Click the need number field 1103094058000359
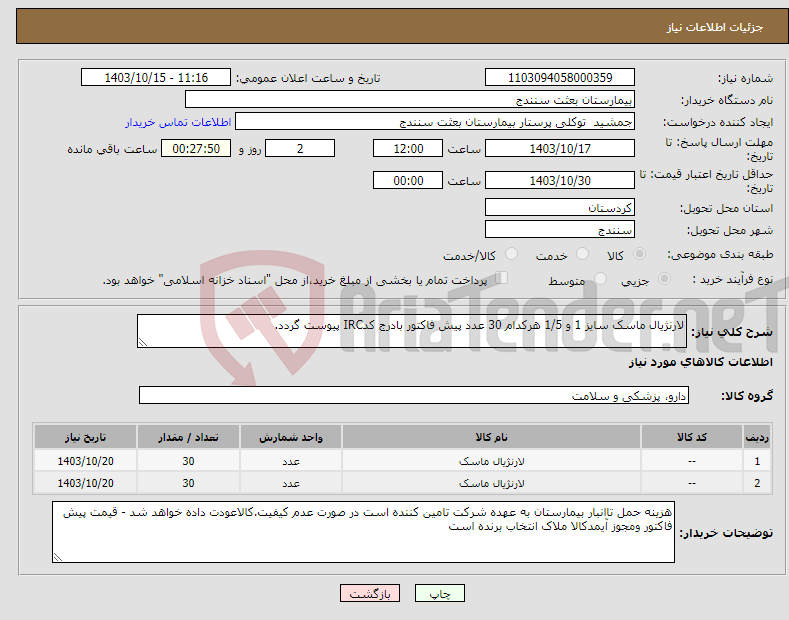789x620 pixels. click(x=560, y=78)
